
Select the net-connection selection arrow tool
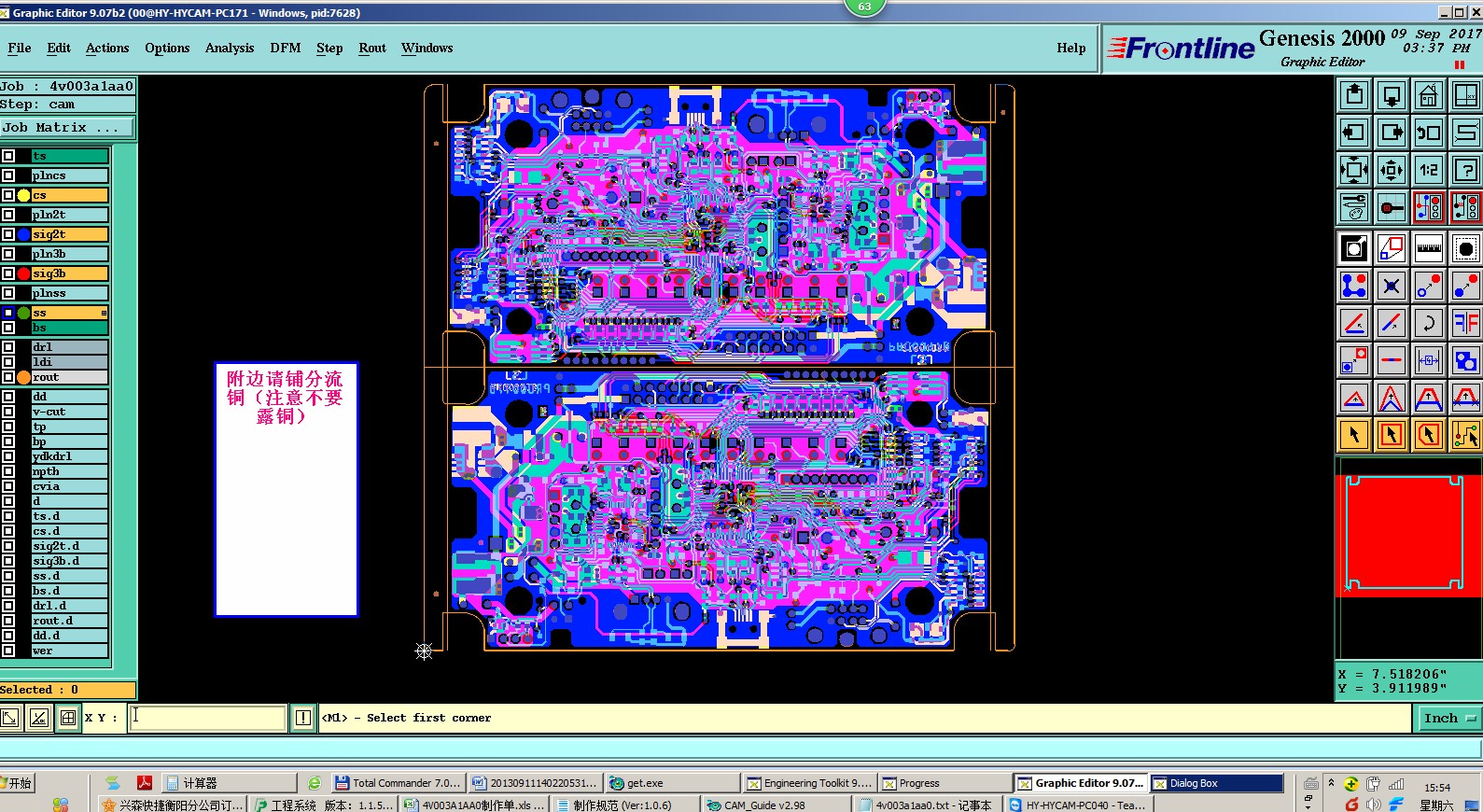[x=1466, y=435]
